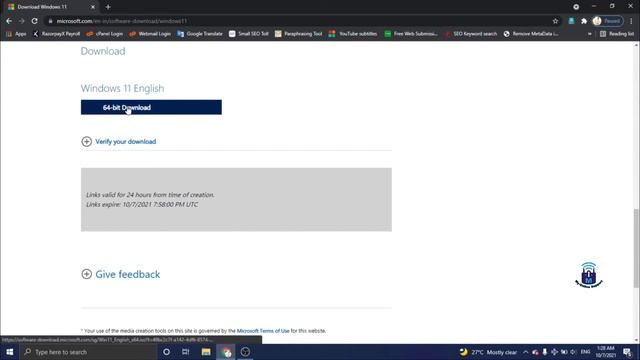Open the Remove MetaData bookmark

tap(531, 34)
